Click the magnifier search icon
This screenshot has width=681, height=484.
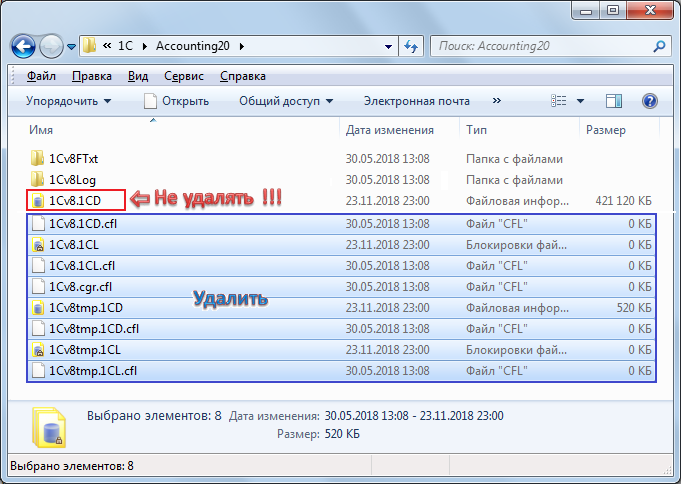659,46
